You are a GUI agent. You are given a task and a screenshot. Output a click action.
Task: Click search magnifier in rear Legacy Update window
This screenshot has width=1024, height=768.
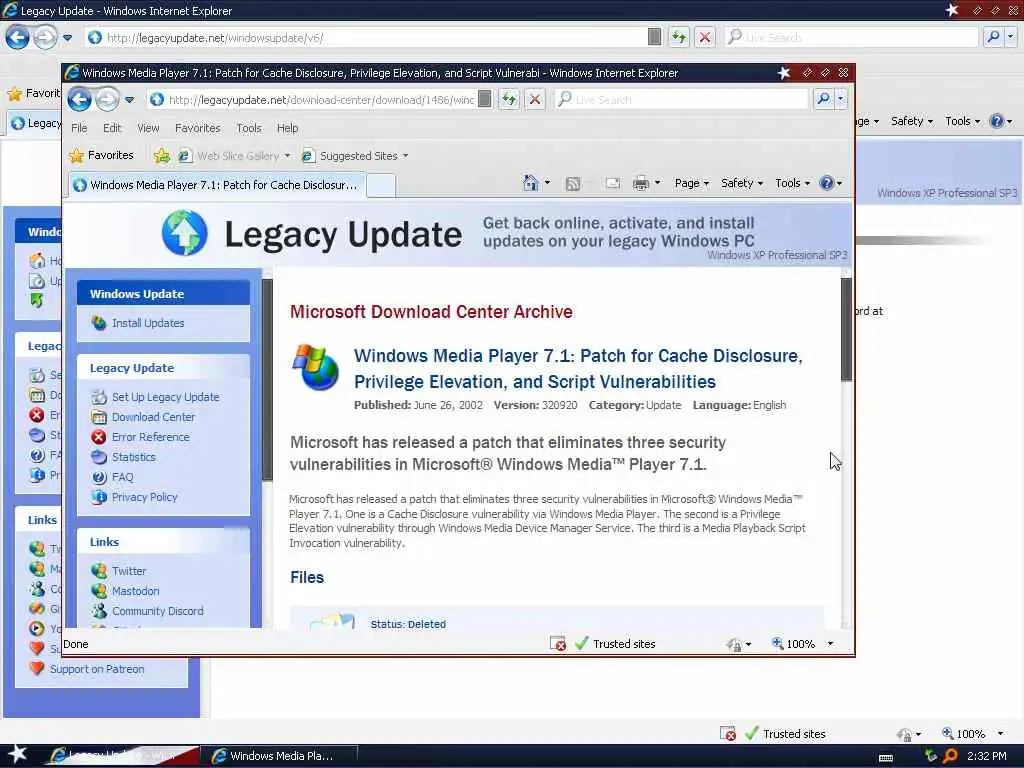pos(993,37)
